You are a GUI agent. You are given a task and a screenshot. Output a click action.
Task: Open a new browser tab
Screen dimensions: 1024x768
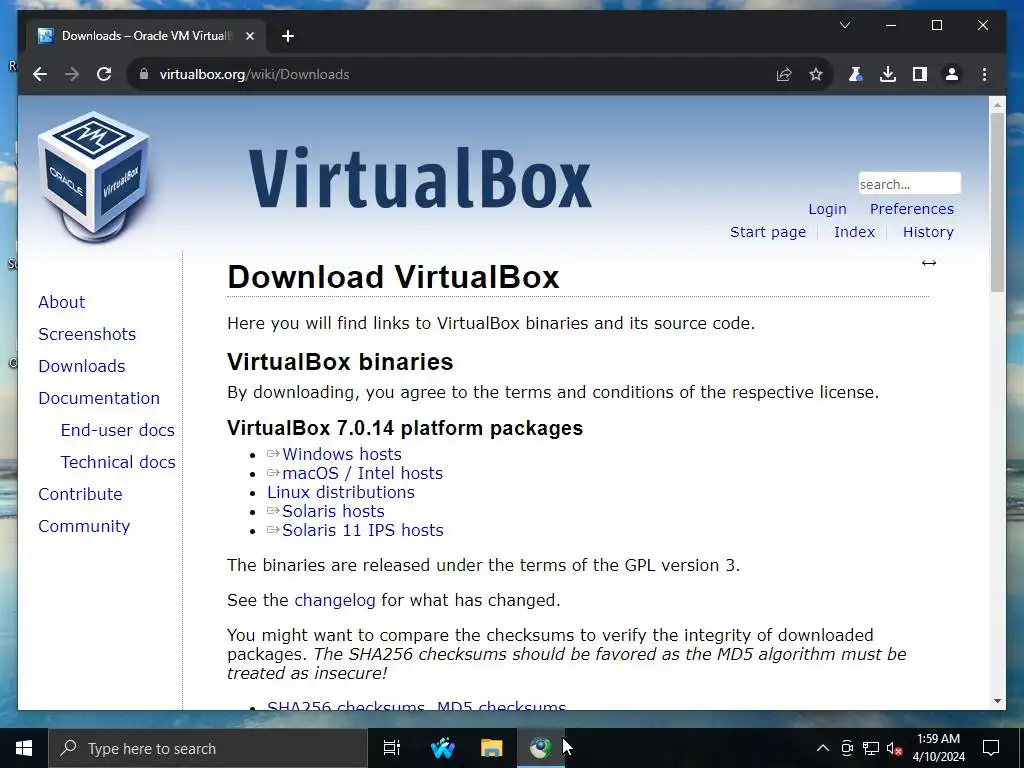pos(288,36)
